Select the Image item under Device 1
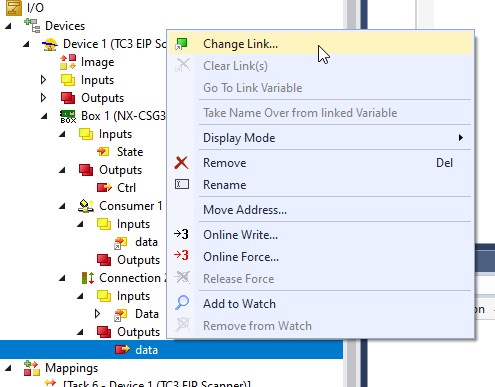Image resolution: width=495 pixels, height=387 pixels. tap(97, 62)
